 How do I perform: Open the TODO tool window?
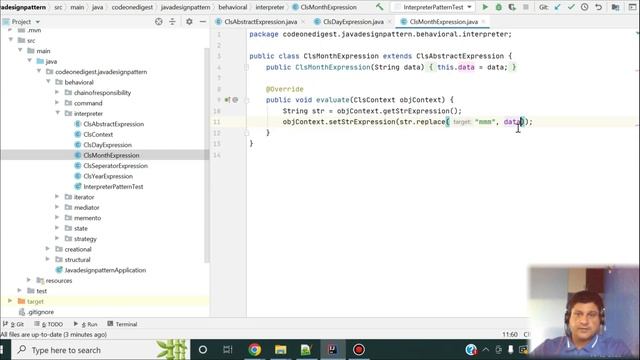click(49, 324)
